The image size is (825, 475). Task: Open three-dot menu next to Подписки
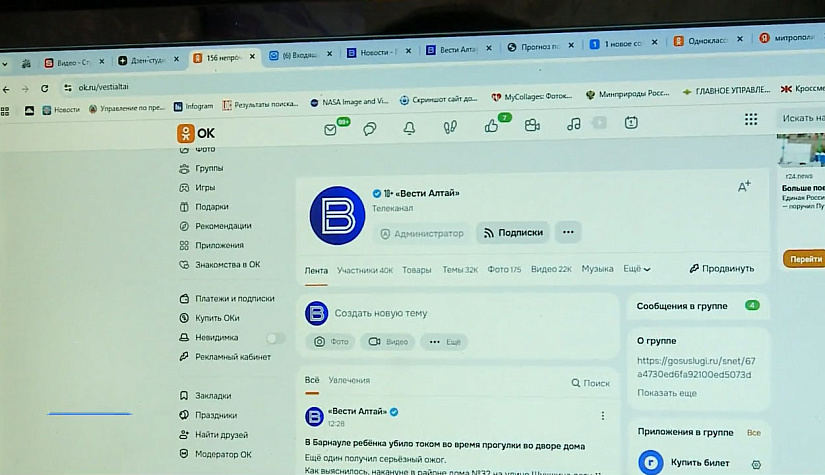568,232
